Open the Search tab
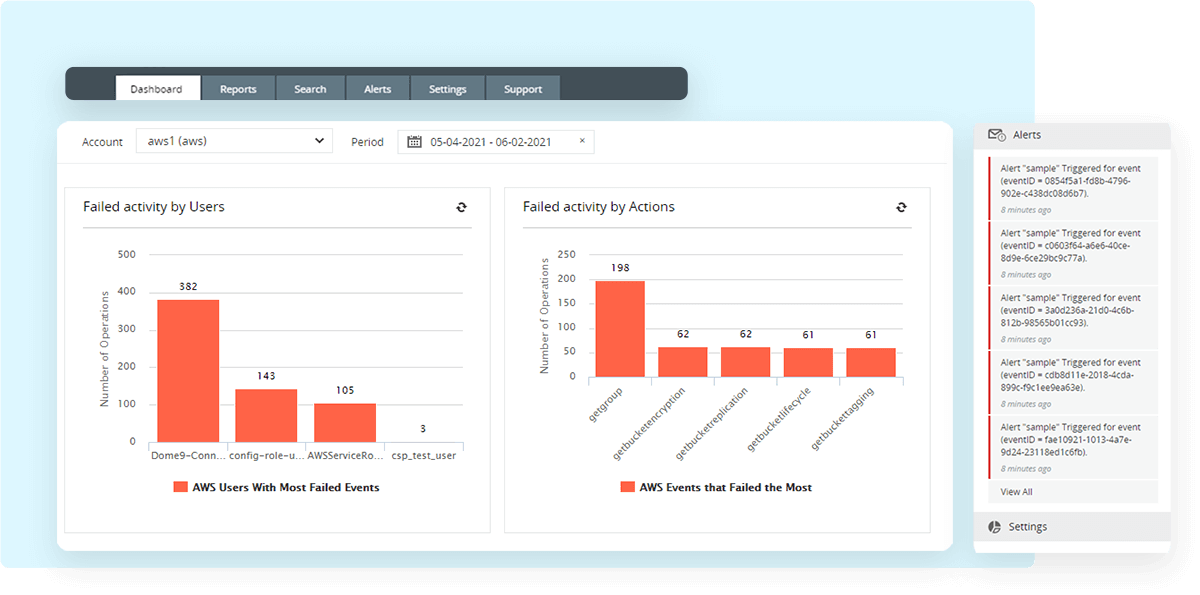This screenshot has height=595, width=1200. pos(310,88)
